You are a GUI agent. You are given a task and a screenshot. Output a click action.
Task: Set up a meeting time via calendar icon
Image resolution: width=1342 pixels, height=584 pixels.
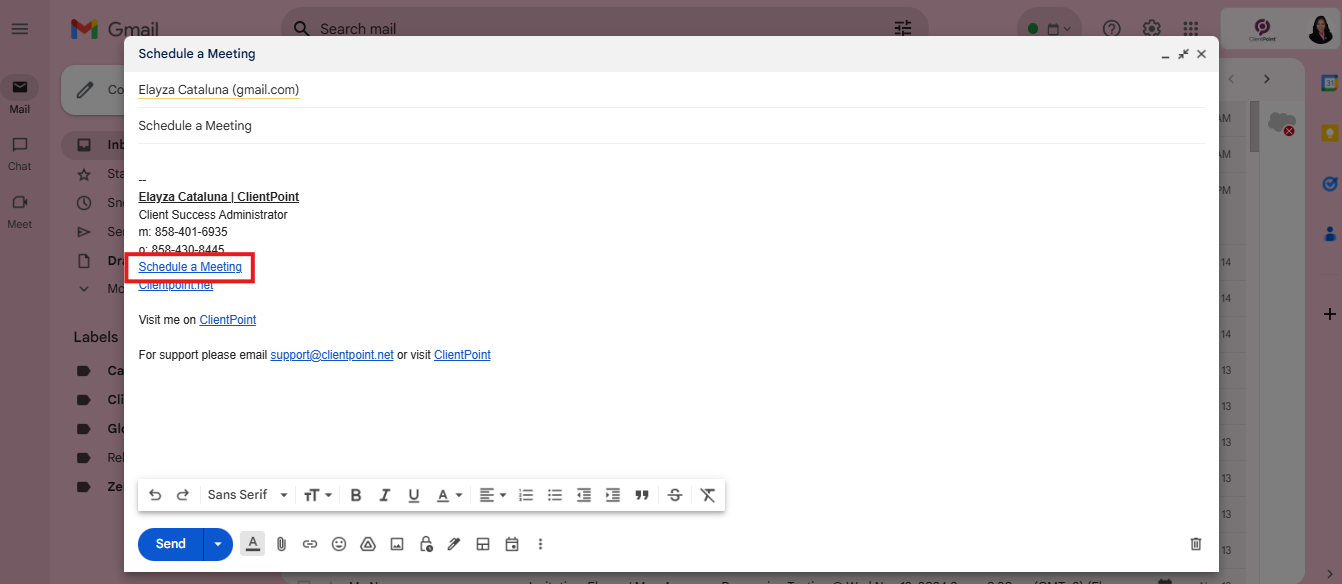pos(512,544)
